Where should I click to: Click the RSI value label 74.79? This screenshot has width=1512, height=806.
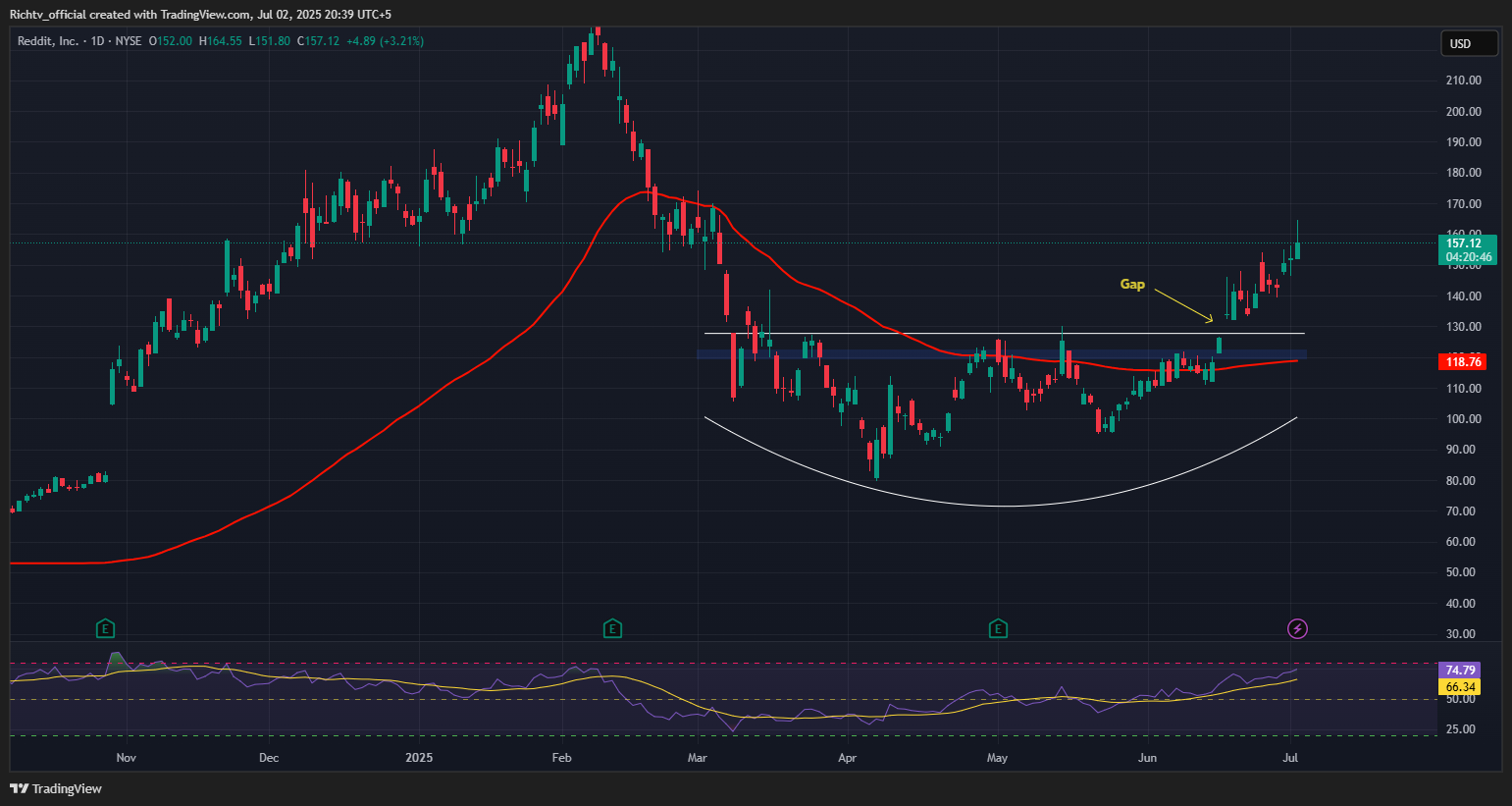point(1459,671)
